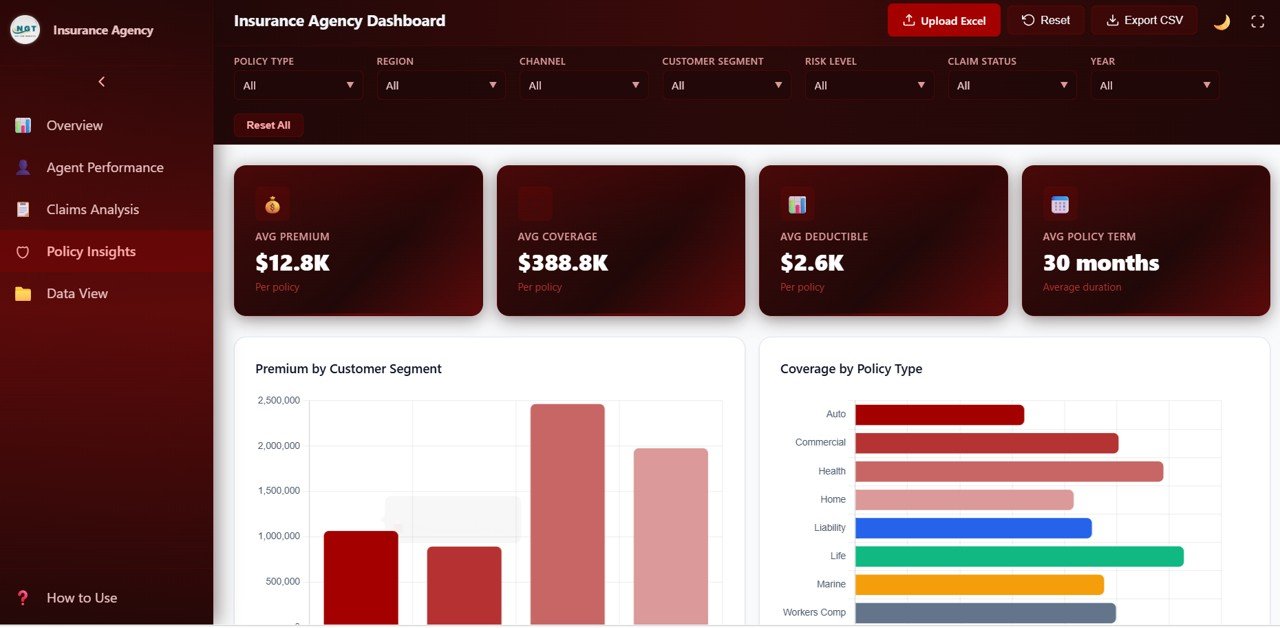The image size is (1280, 628).
Task: Click the NGT agency logo
Action: 25,30
